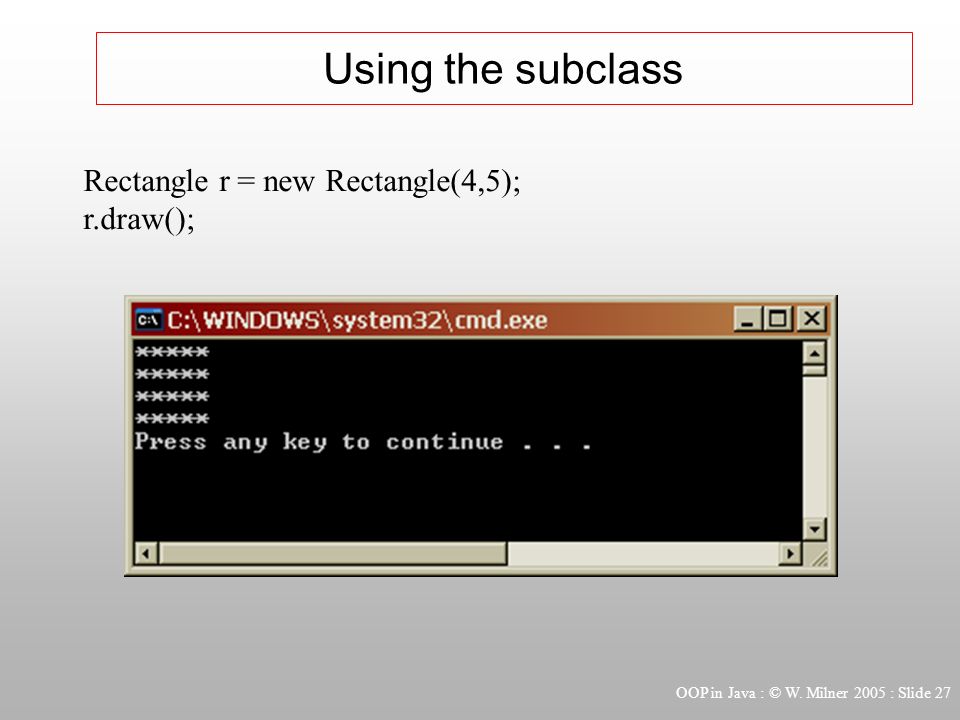Viewport: 960px width, 720px height.
Task: Click the vertical scrollbar thumb in console
Action: click(x=814, y=370)
